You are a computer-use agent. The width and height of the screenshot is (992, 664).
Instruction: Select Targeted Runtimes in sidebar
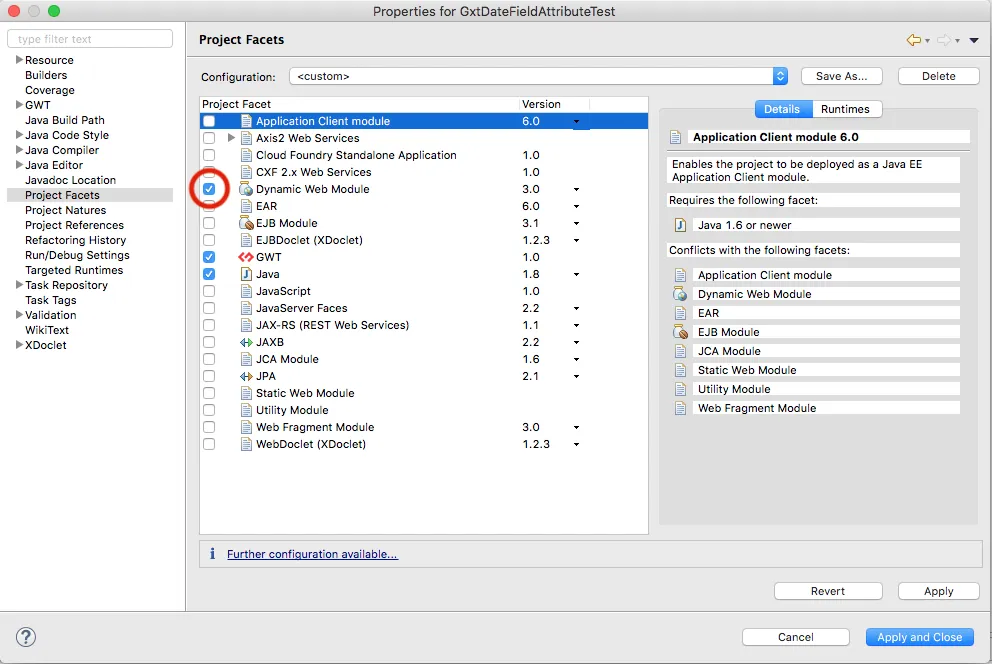pyautogui.click(x=74, y=270)
